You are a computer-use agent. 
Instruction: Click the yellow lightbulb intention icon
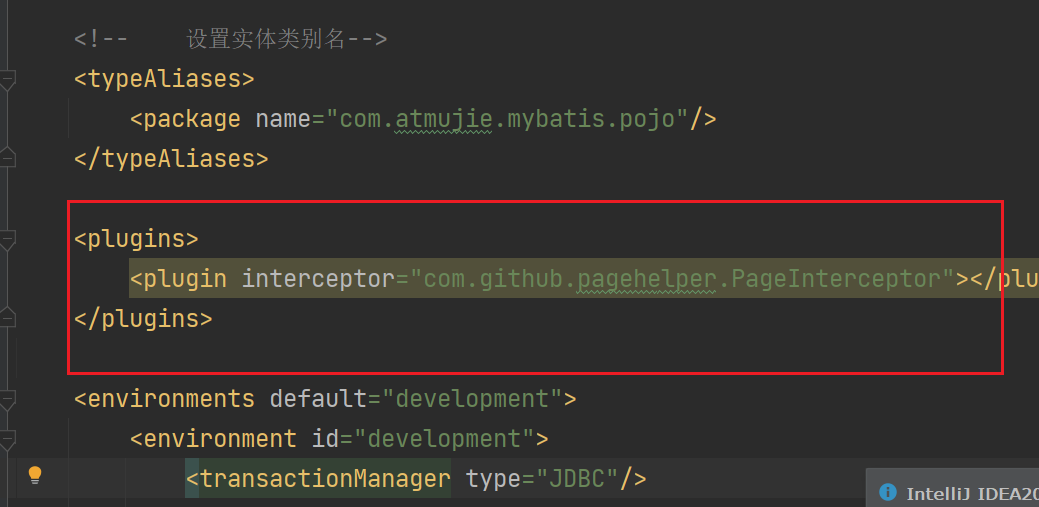point(35,475)
